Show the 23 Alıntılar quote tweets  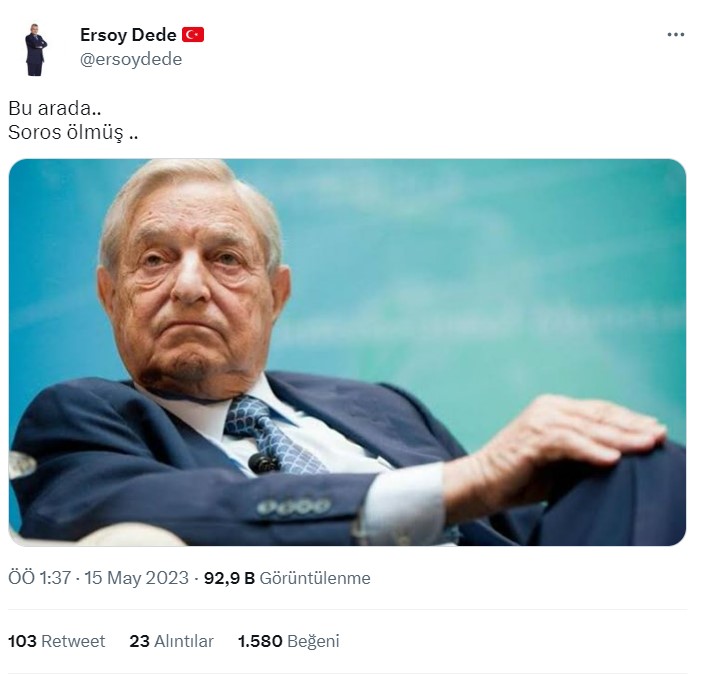pos(171,641)
